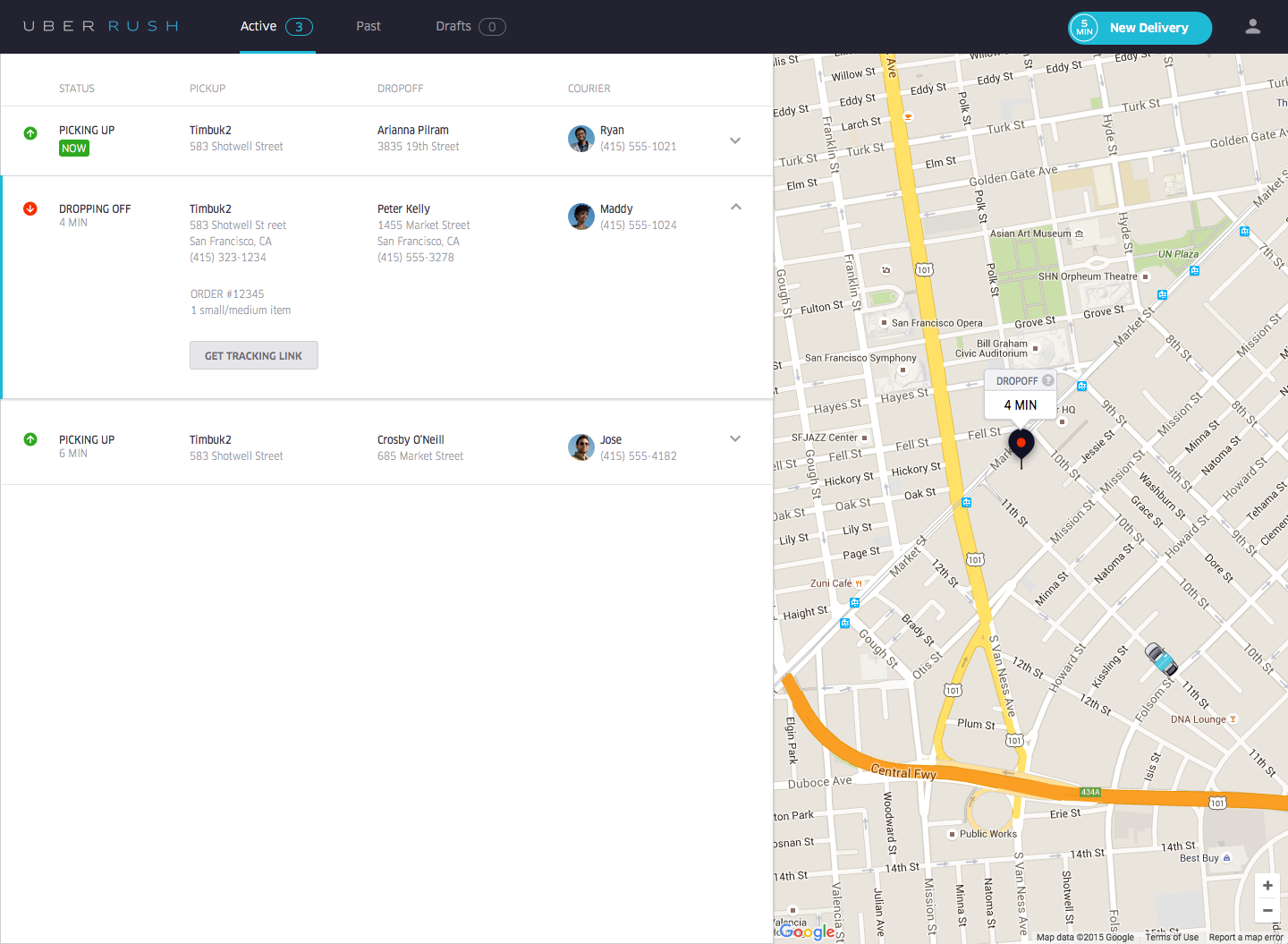Click courier Ryan's avatar
Screen dimensions: 1288x944
coord(581,139)
